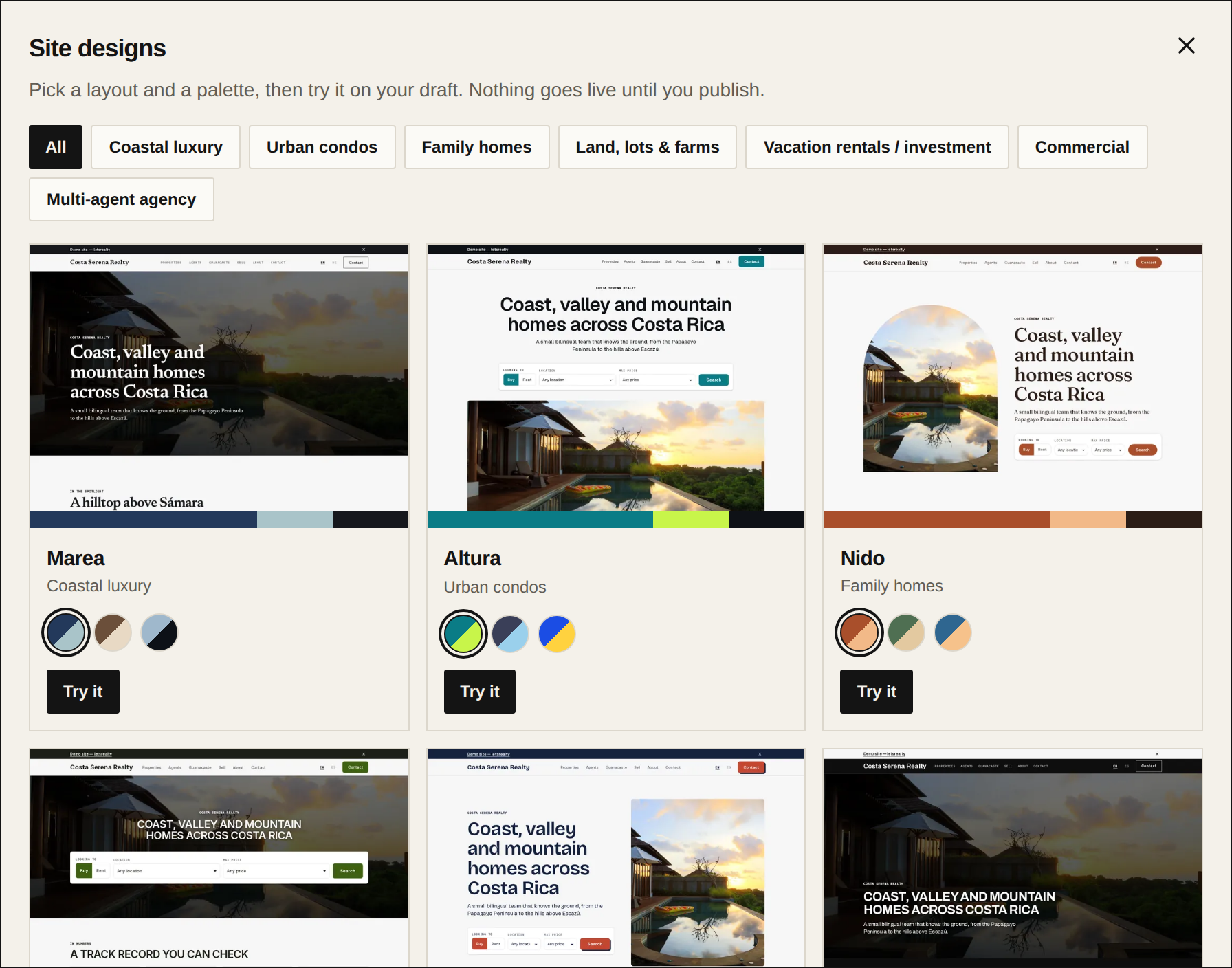Image resolution: width=1232 pixels, height=968 pixels.
Task: Select the All filter tab
Action: pos(56,147)
